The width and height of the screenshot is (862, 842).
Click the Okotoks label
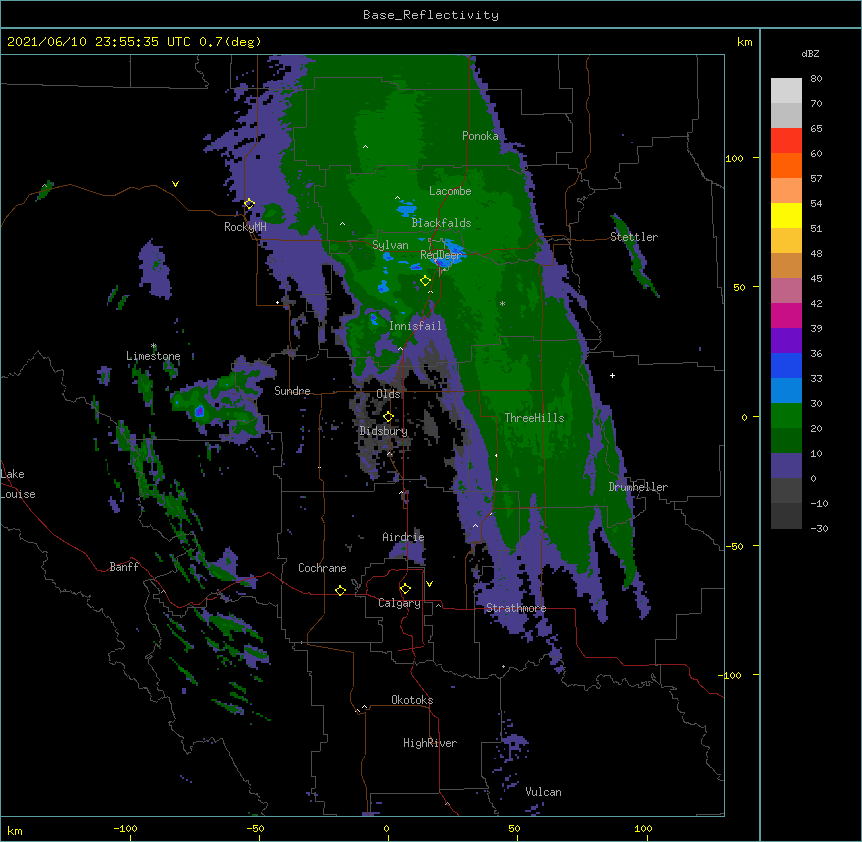point(412,700)
